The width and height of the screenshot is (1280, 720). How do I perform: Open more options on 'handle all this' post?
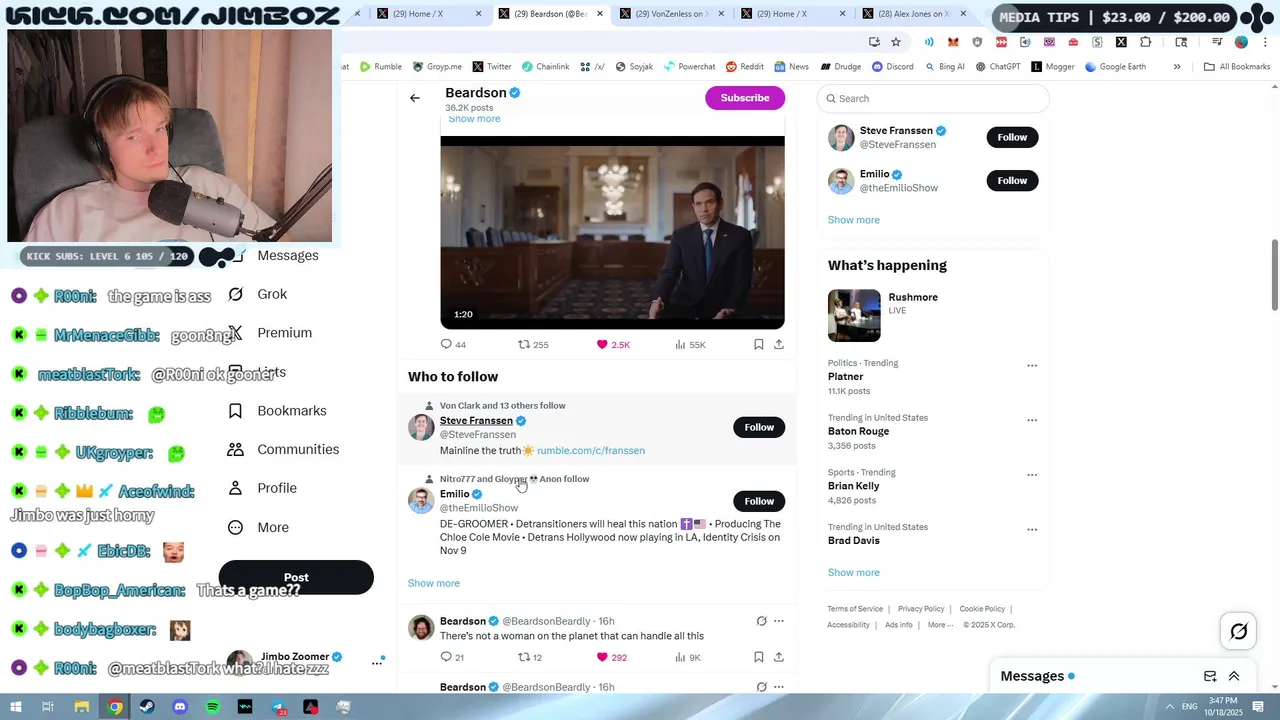click(779, 621)
